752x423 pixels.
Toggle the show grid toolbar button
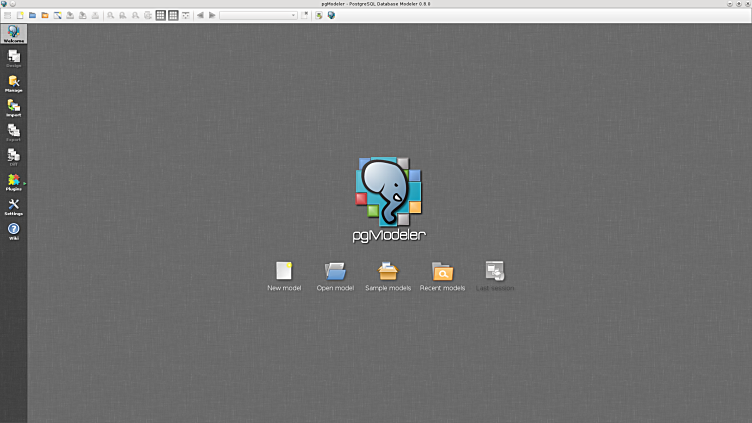click(161, 16)
